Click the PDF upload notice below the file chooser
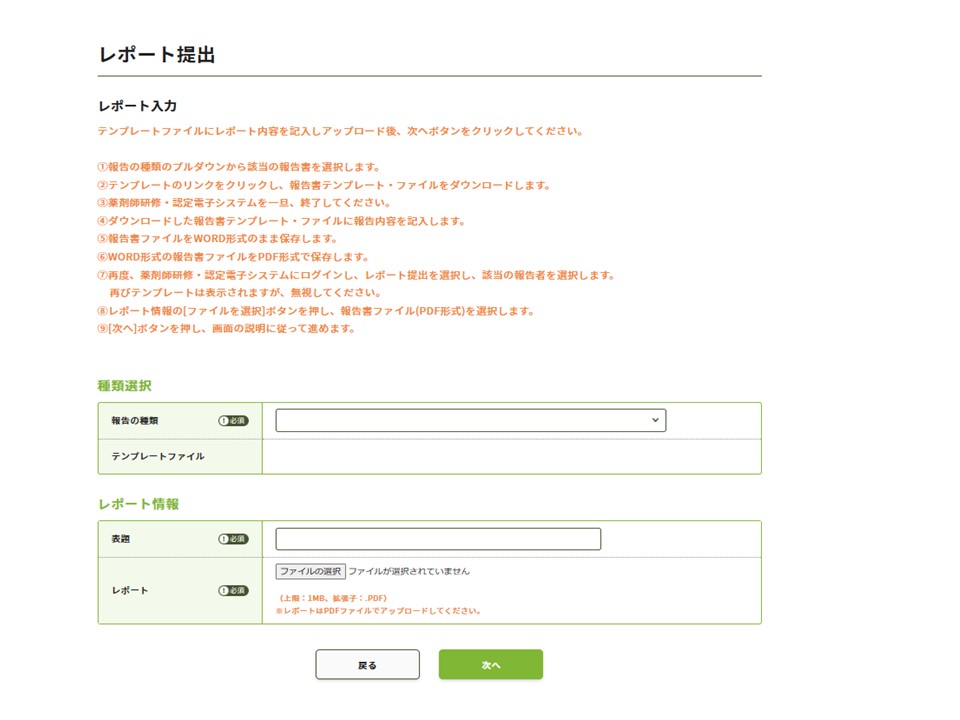Screen dimensions: 960x720 [x=379, y=611]
